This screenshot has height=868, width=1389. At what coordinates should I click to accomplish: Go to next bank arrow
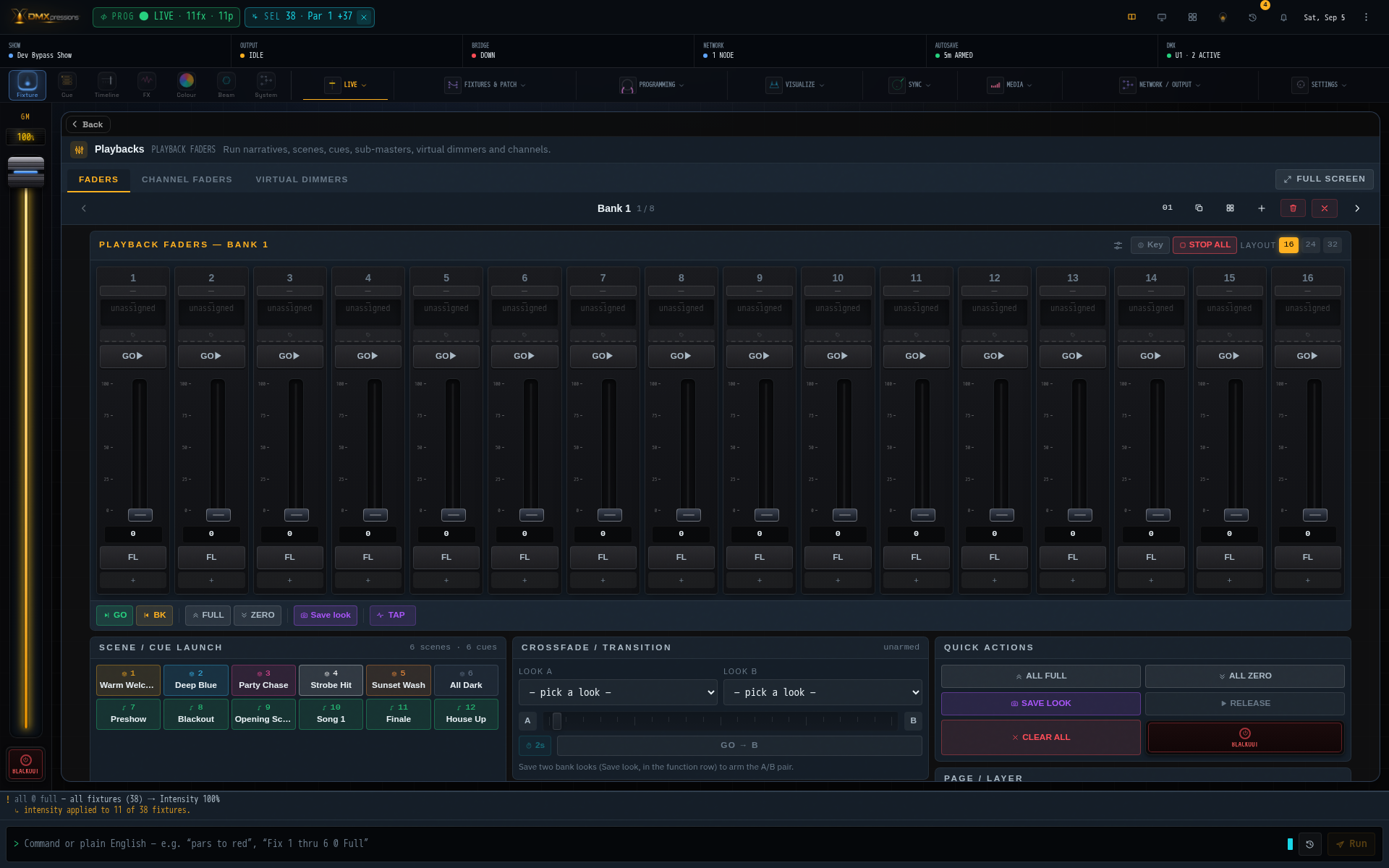coord(1357,208)
